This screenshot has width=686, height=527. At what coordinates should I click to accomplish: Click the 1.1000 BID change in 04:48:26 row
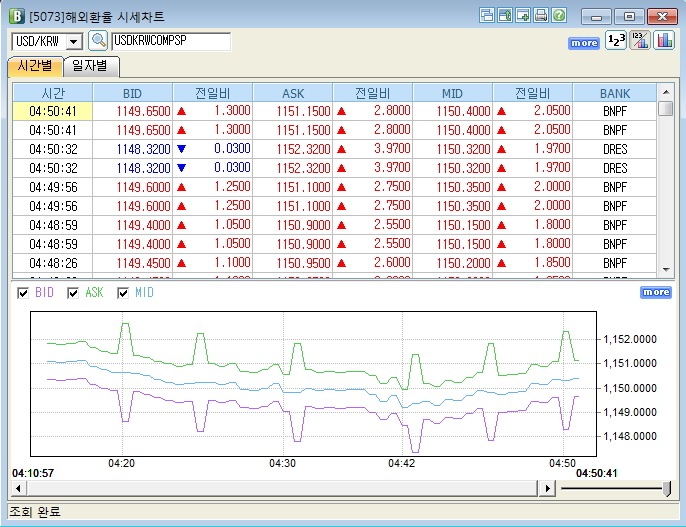(232, 262)
